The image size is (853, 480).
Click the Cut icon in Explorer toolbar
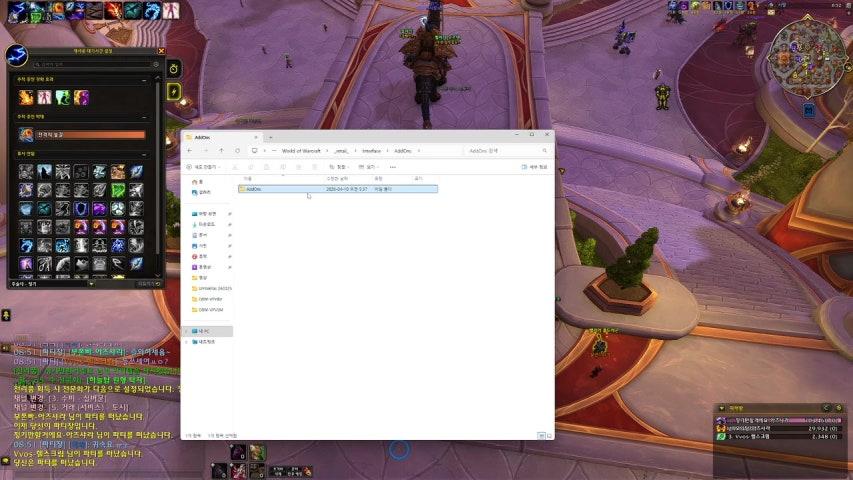235,167
